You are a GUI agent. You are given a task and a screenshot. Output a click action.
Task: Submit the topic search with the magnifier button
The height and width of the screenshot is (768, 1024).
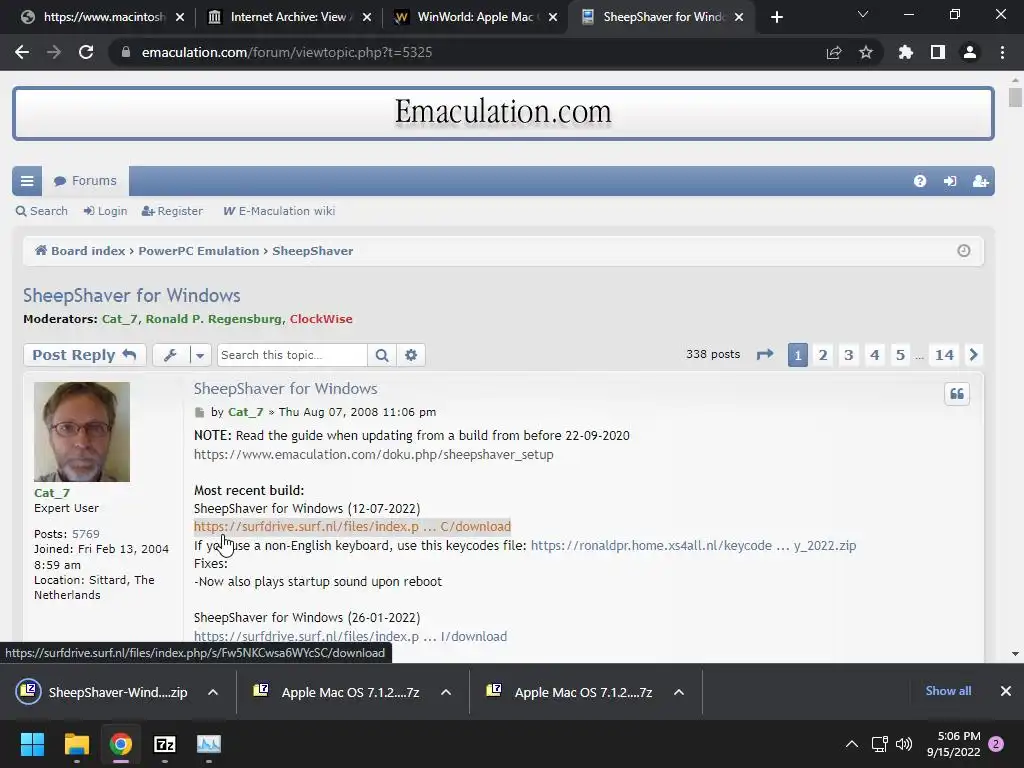[x=382, y=355]
